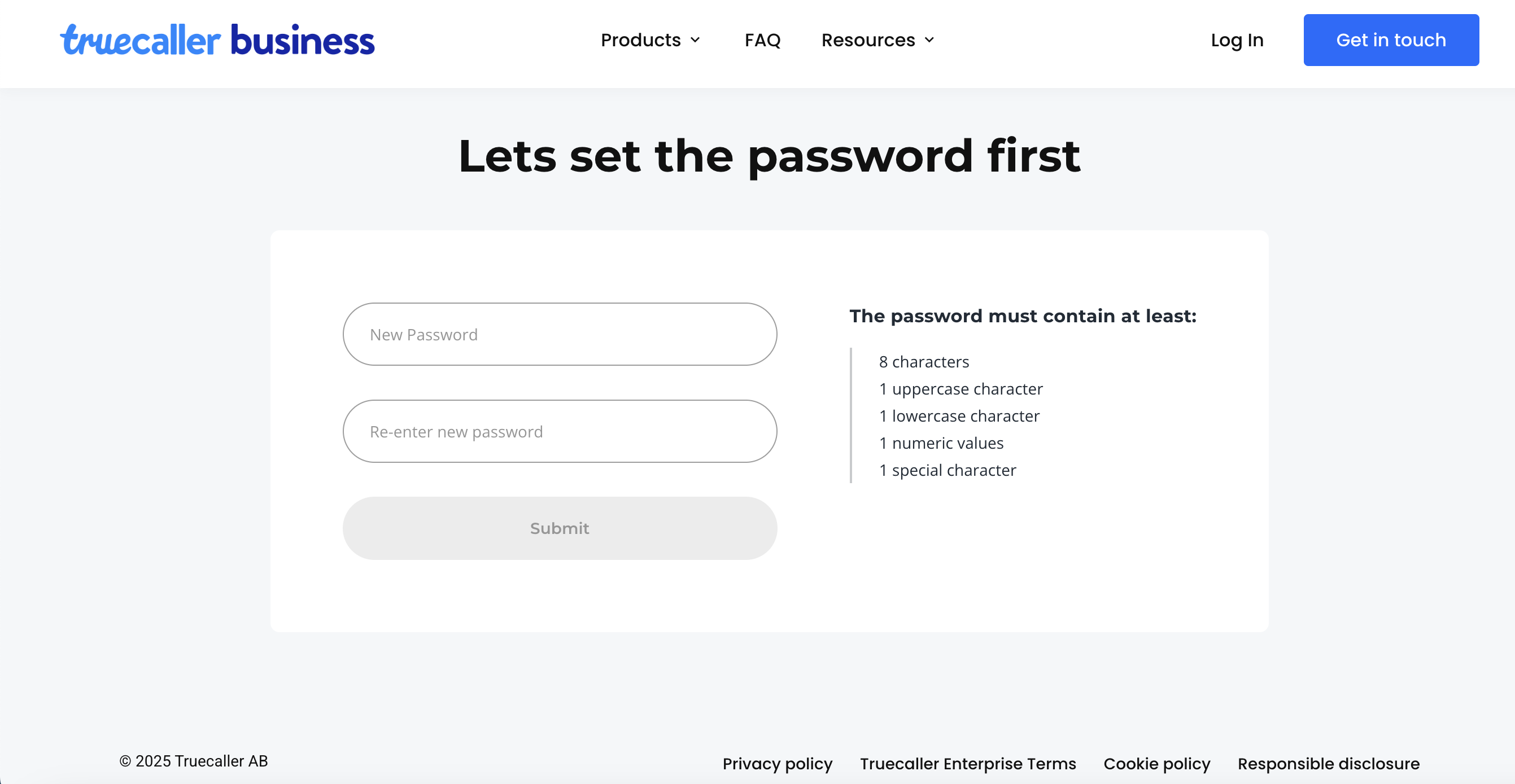
Task: Go to the FAQ page
Action: coord(762,40)
